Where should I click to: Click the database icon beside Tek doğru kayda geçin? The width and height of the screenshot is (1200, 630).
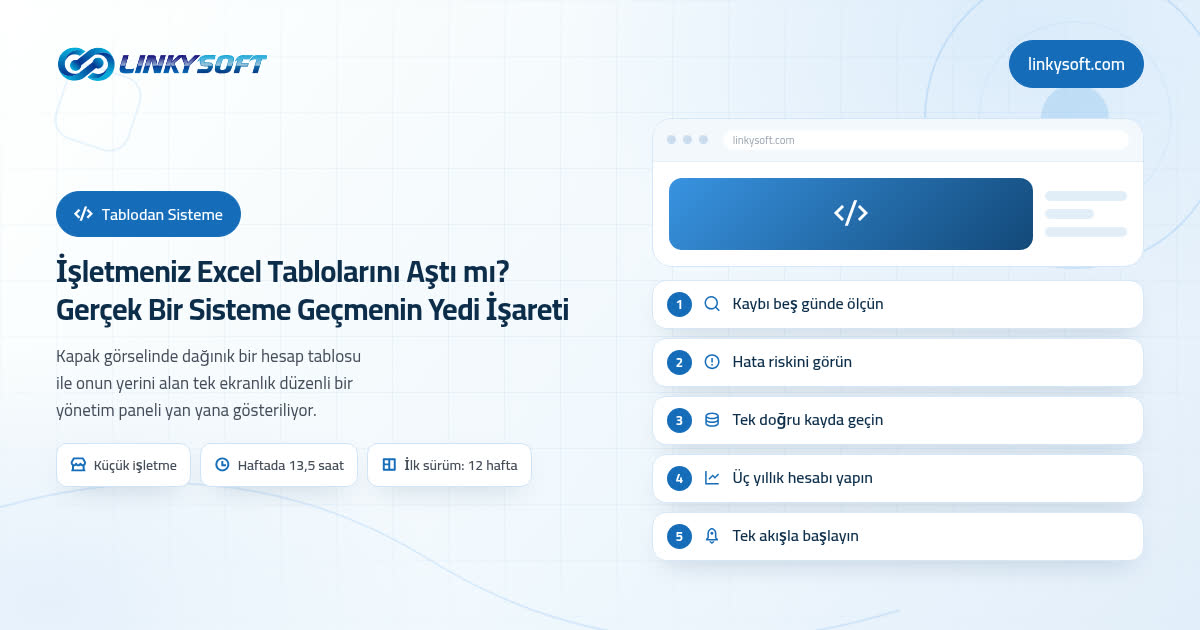(x=712, y=420)
